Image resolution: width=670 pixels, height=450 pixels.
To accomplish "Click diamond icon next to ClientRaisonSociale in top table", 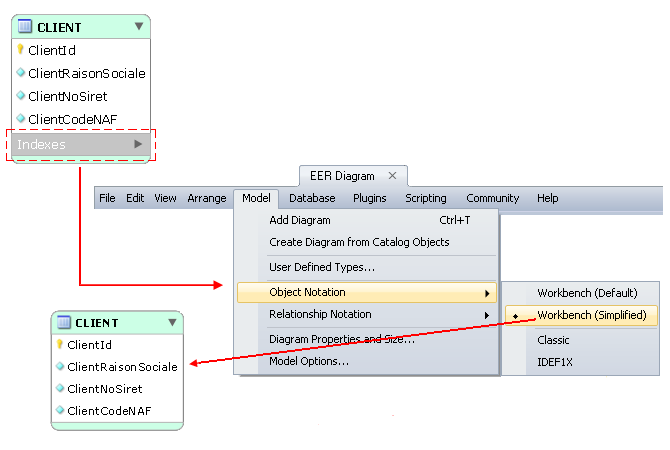I will (20, 72).
